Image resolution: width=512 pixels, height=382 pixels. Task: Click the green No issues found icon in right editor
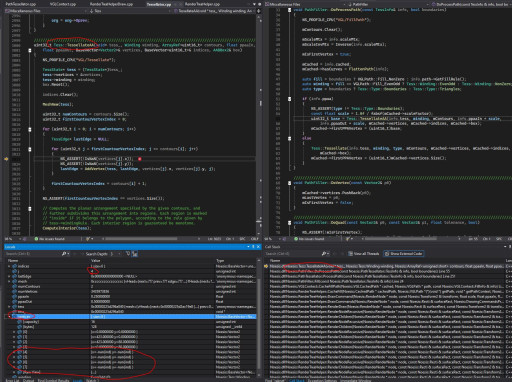(296, 239)
